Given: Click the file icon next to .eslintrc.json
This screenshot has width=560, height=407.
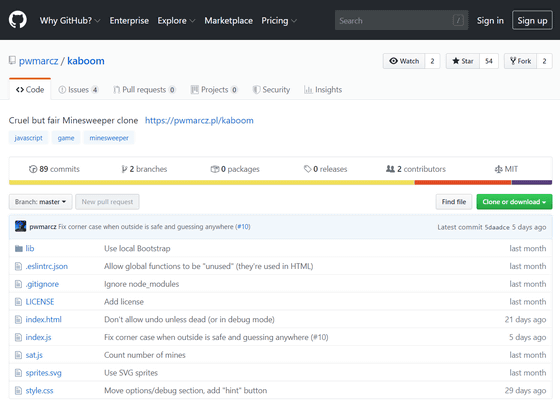Looking at the screenshot, I should [18, 266].
